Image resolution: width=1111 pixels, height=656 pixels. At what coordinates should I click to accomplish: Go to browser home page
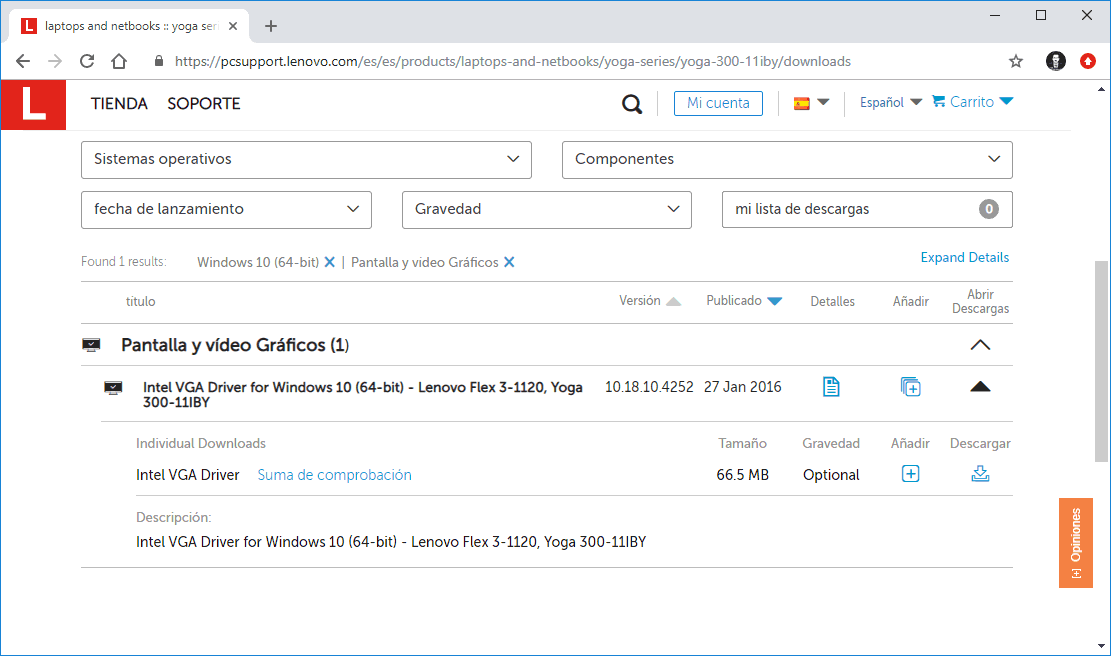(x=119, y=62)
